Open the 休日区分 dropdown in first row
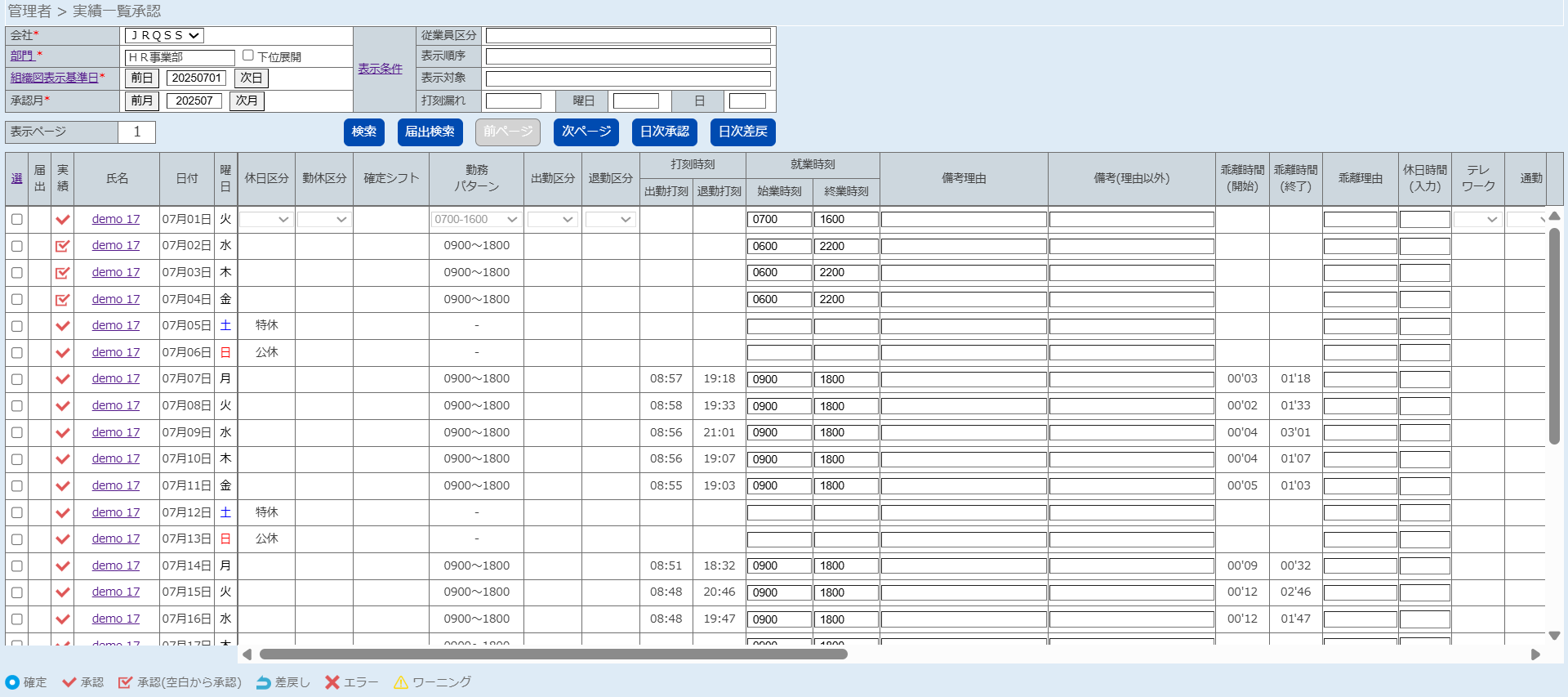The width and height of the screenshot is (1568, 697). click(266, 220)
